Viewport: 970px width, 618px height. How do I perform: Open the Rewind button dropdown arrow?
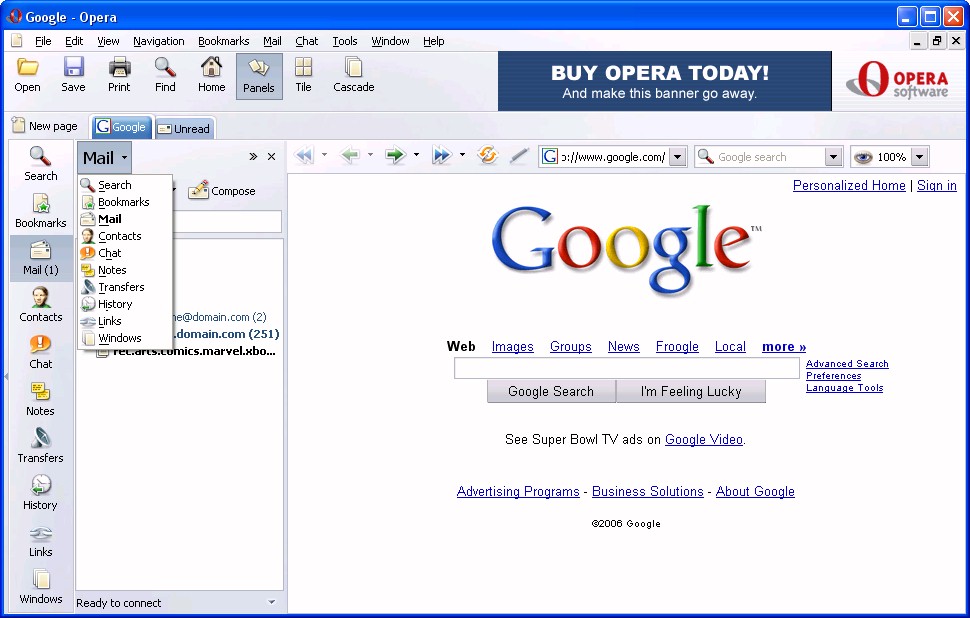[x=324, y=155]
